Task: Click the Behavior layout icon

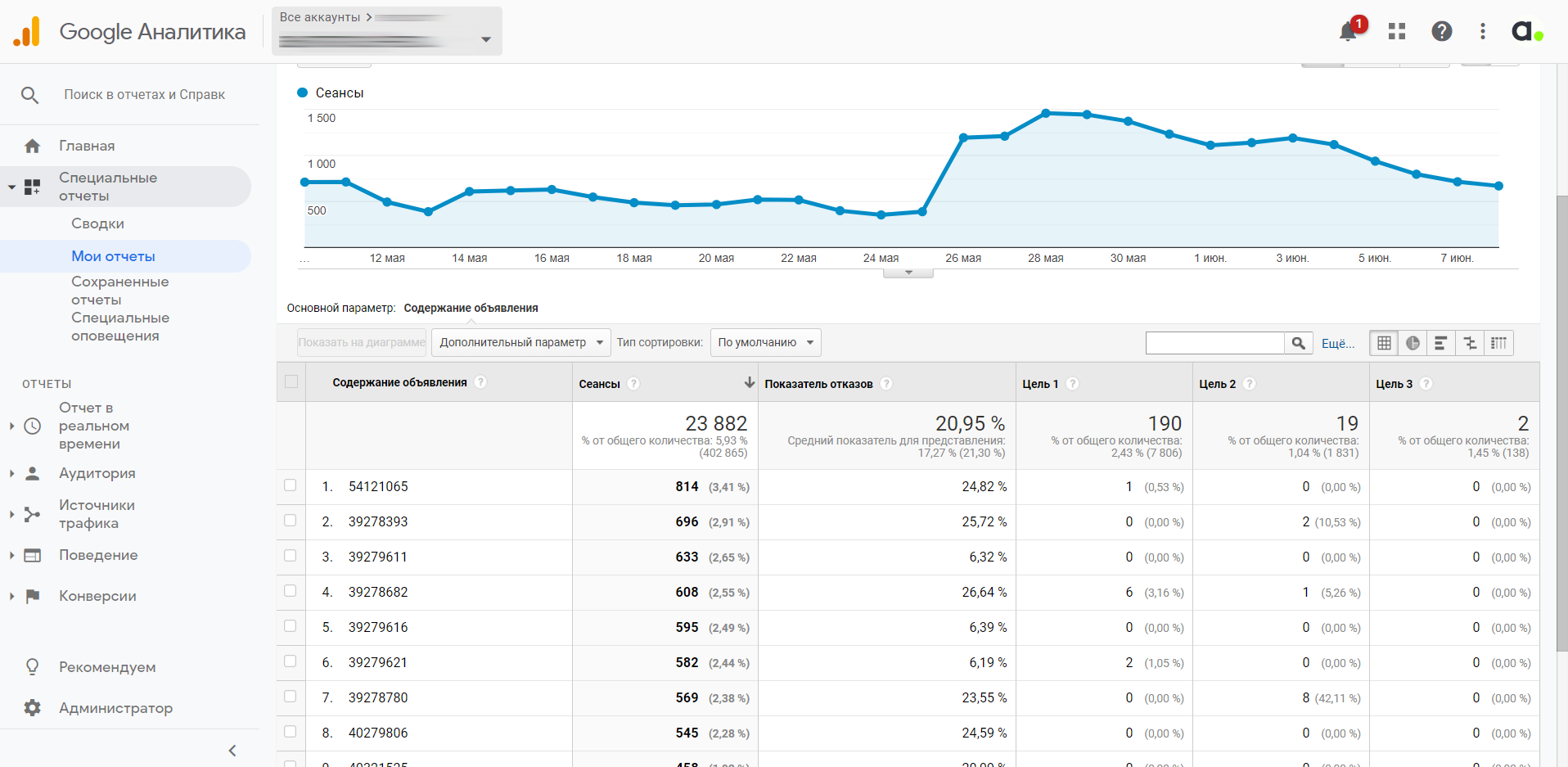Action: [32, 555]
